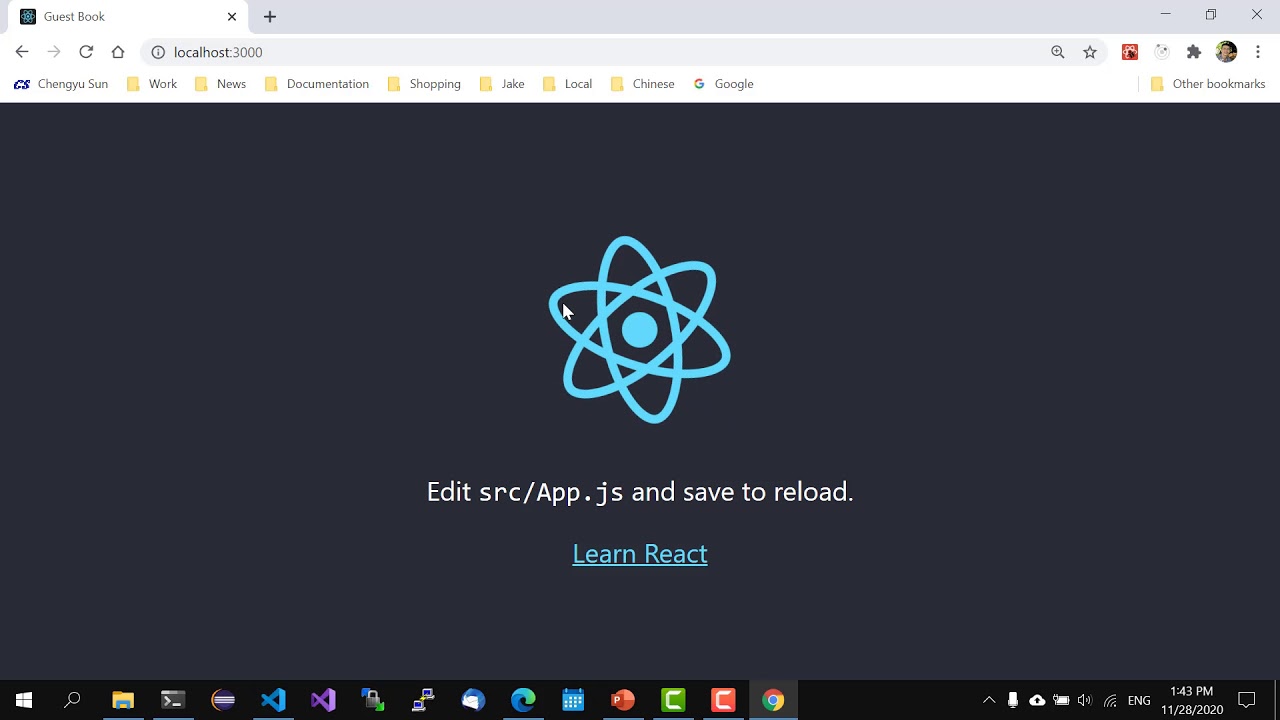Show hidden system tray icons
Screen dimensions: 1280x720
(989, 700)
